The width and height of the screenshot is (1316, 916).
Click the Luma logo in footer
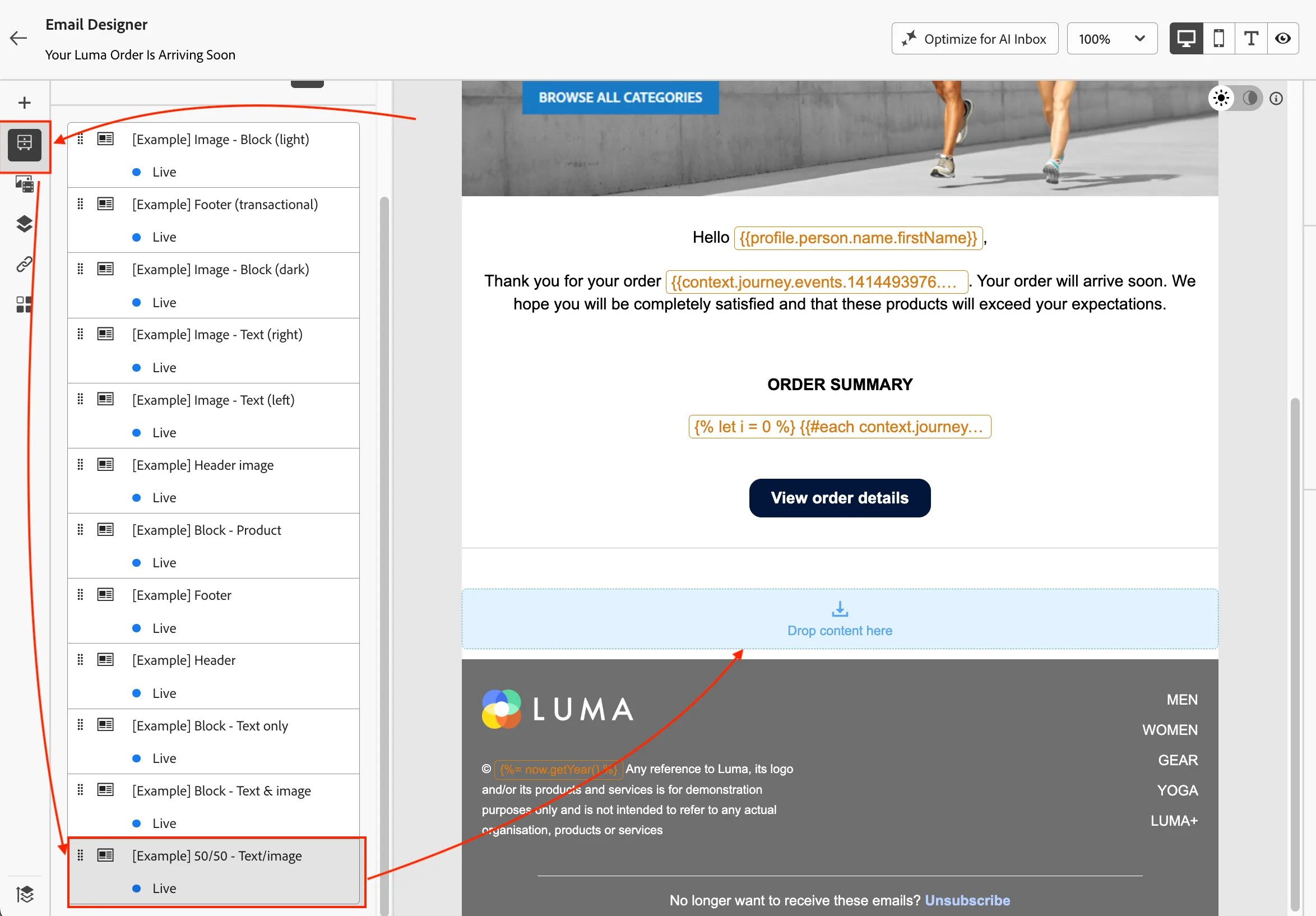coord(558,709)
